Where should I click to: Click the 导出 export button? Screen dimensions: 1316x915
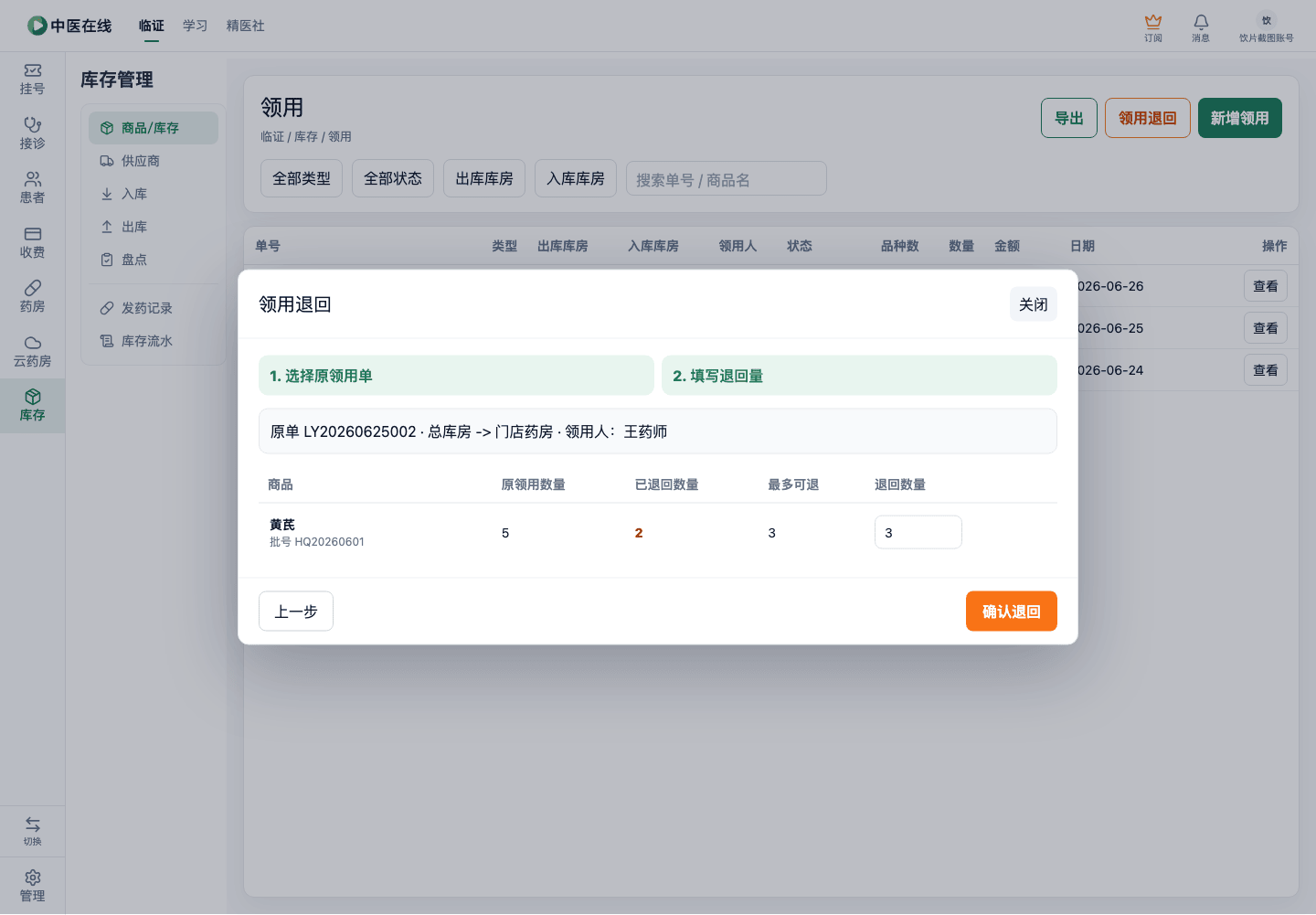(x=1069, y=118)
